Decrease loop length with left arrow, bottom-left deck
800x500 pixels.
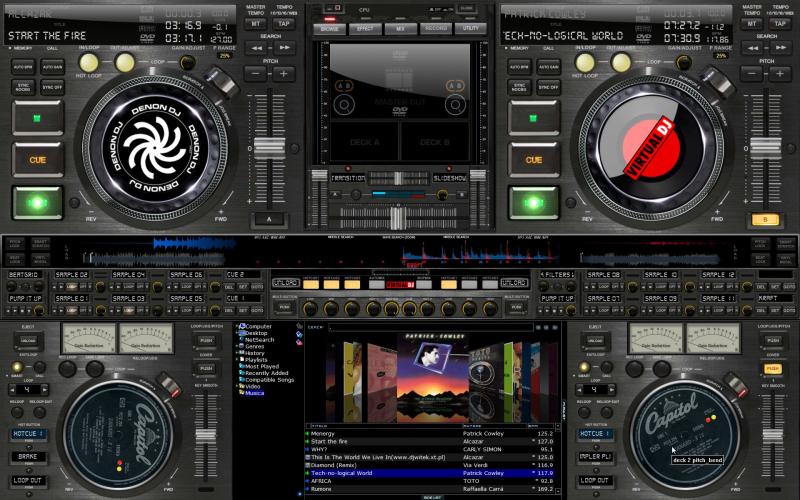point(12,390)
